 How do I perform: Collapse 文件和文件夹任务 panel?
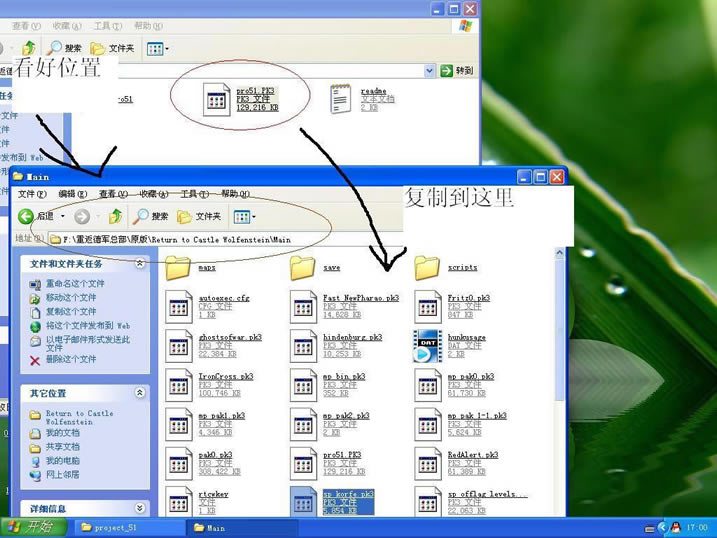pyautogui.click(x=140, y=263)
